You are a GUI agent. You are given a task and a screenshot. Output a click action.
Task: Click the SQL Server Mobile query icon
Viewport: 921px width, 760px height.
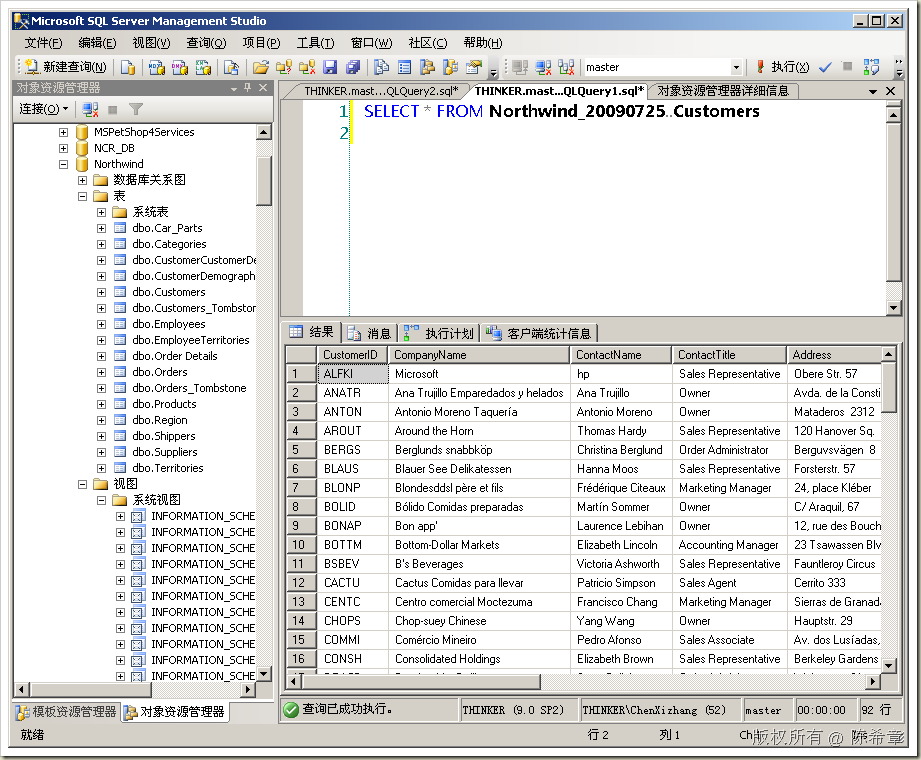(231, 68)
